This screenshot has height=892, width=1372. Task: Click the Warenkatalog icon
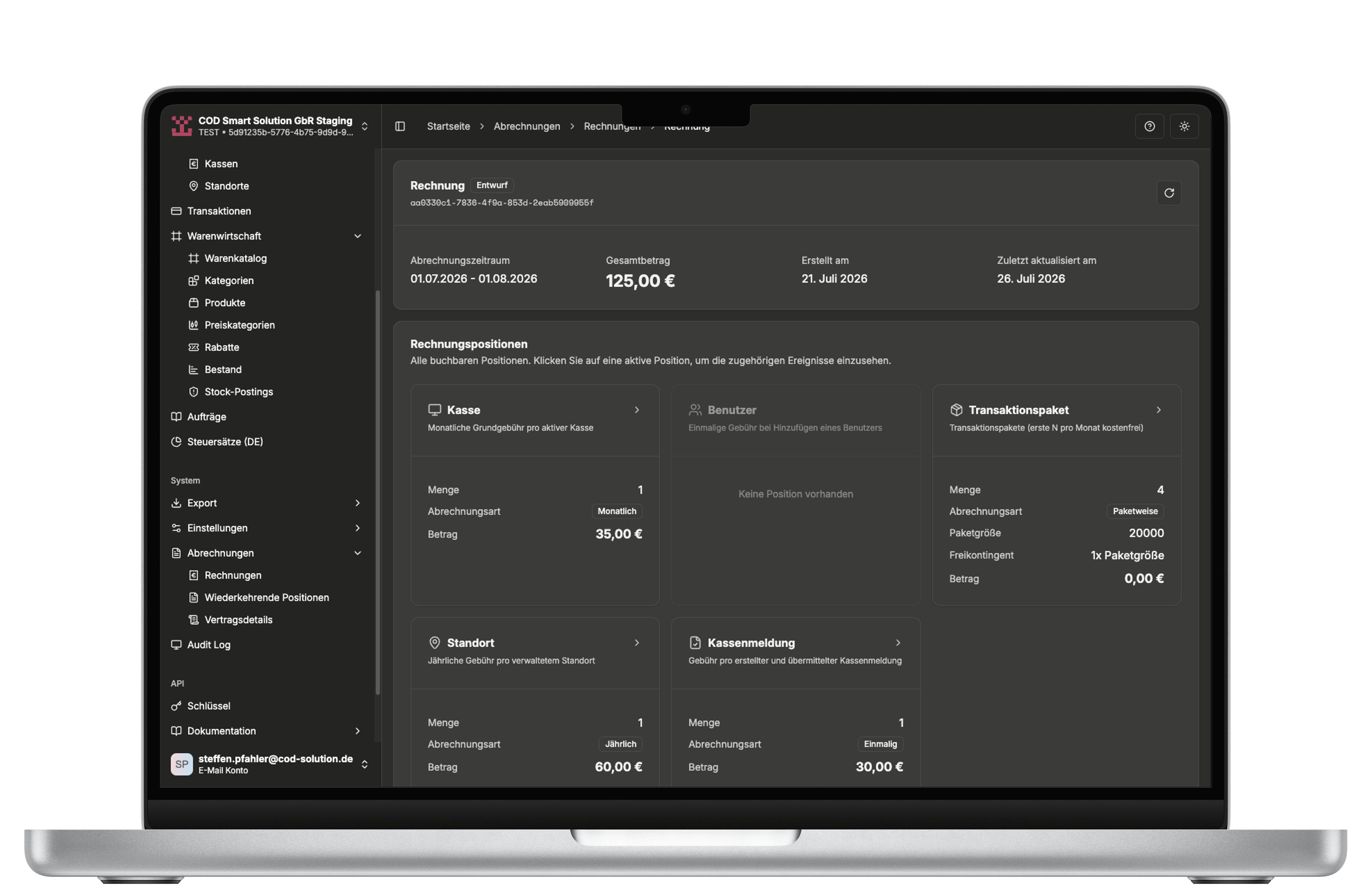pos(194,258)
